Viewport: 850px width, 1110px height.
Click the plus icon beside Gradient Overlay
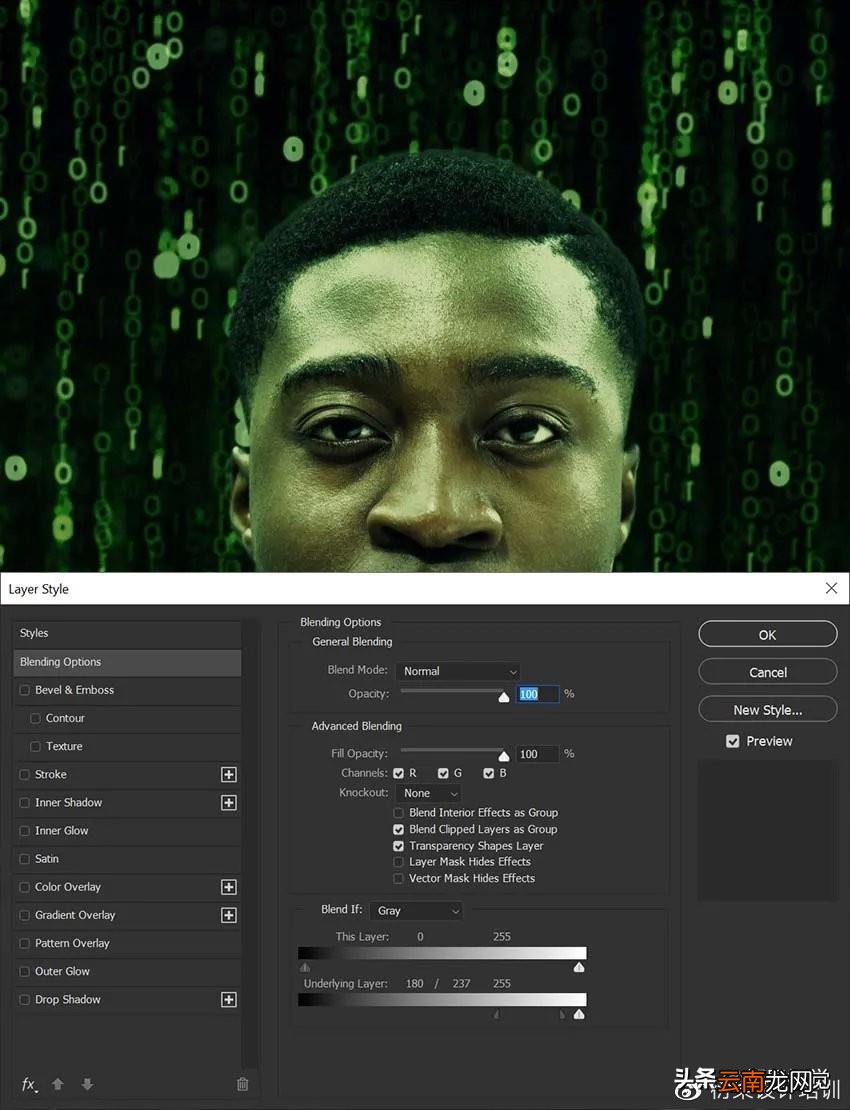point(229,915)
